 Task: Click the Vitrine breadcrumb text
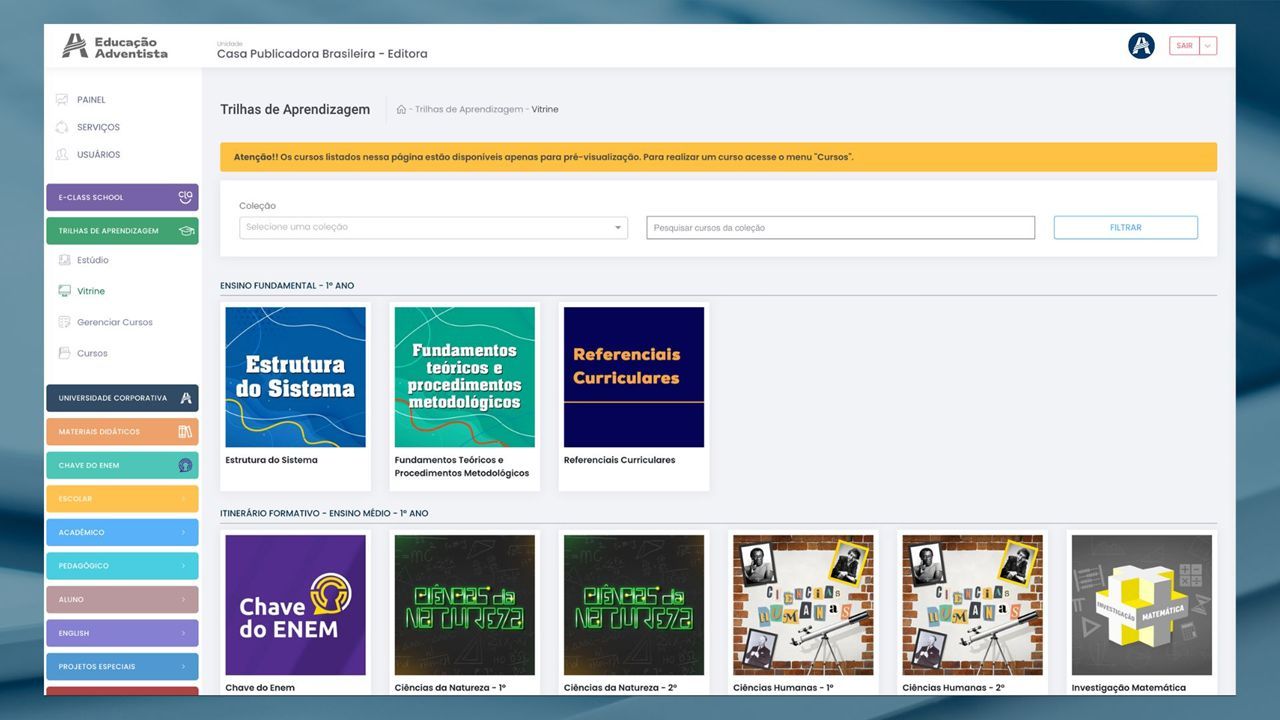point(545,109)
